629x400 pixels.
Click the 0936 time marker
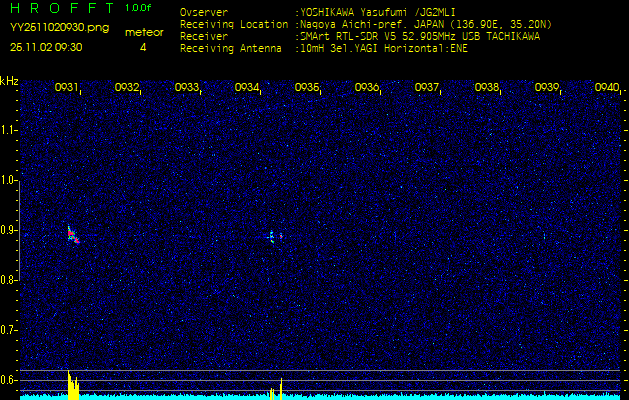point(367,88)
